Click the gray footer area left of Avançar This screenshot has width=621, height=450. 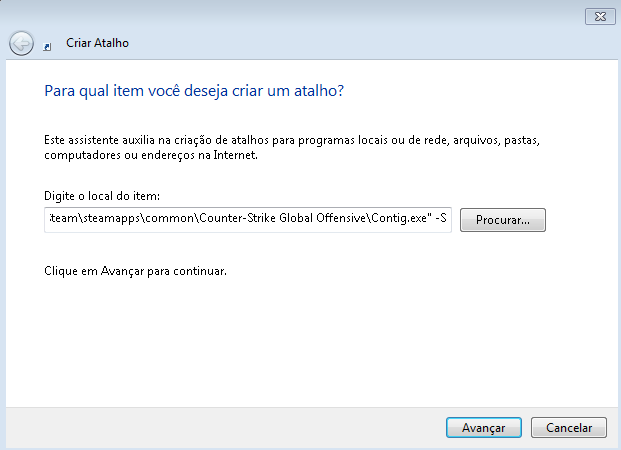point(220,427)
